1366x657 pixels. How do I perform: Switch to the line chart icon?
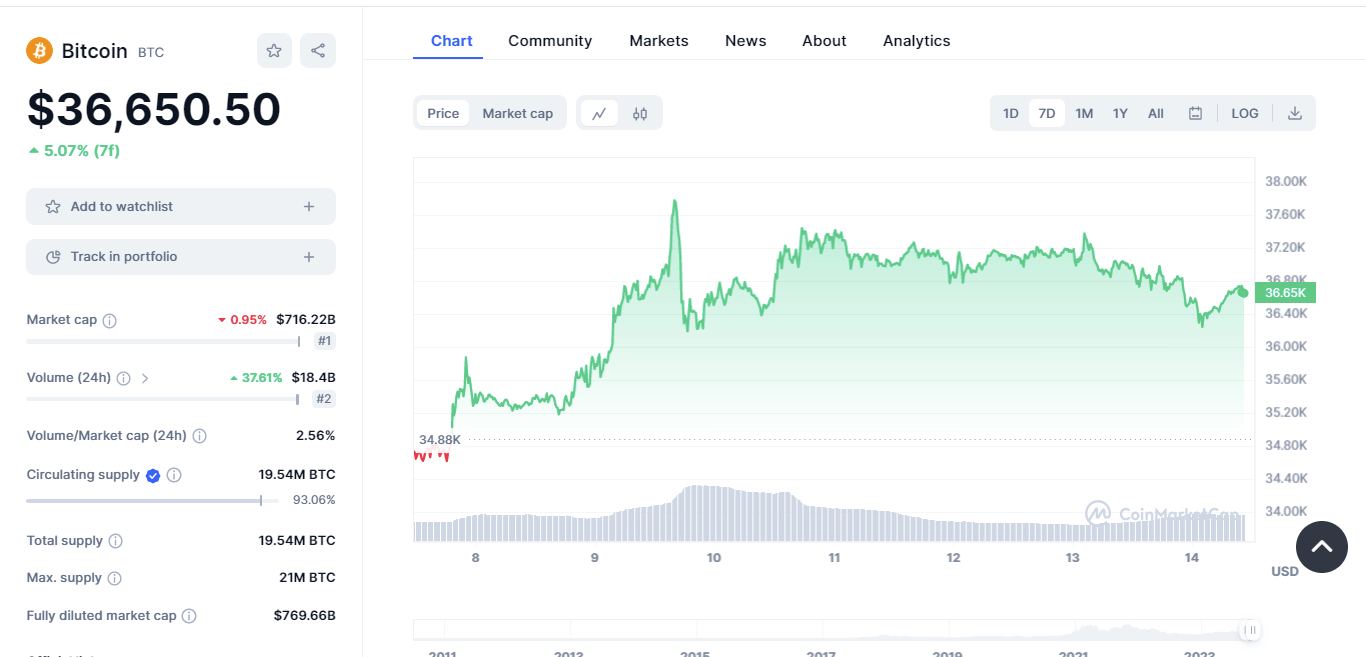[x=599, y=113]
